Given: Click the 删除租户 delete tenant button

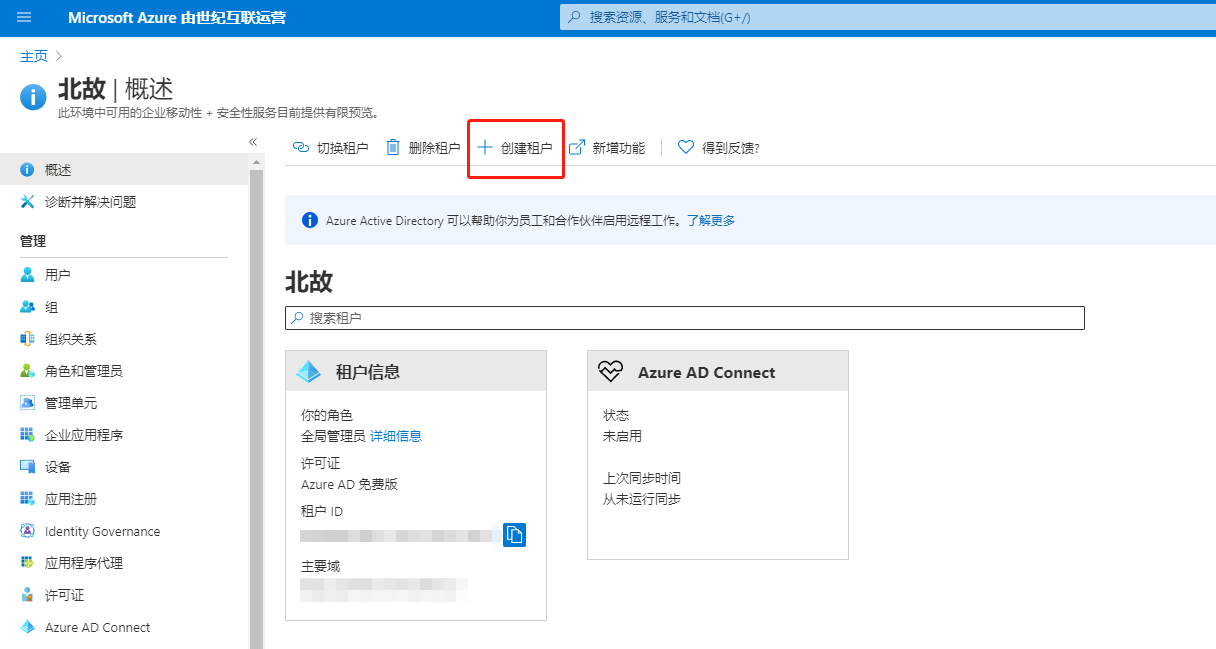Looking at the screenshot, I should tap(423, 148).
